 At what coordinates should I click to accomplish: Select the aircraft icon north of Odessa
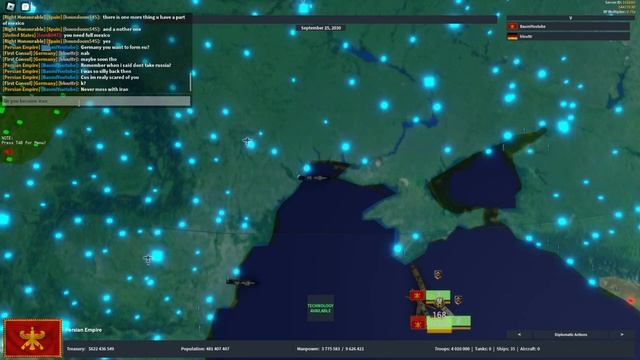click(247, 141)
